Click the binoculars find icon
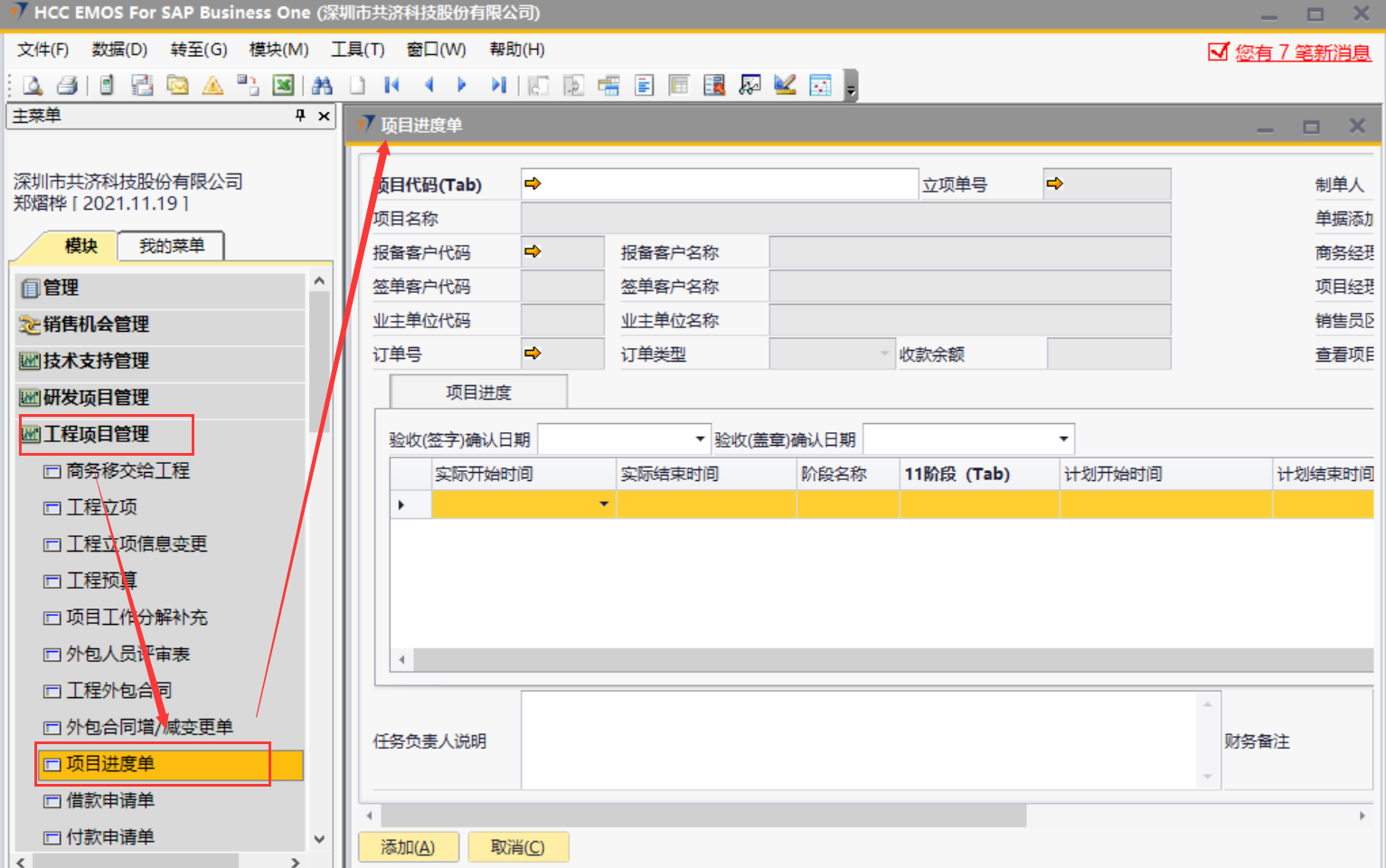Screen dimensions: 1386x868 pyautogui.click(x=322, y=85)
